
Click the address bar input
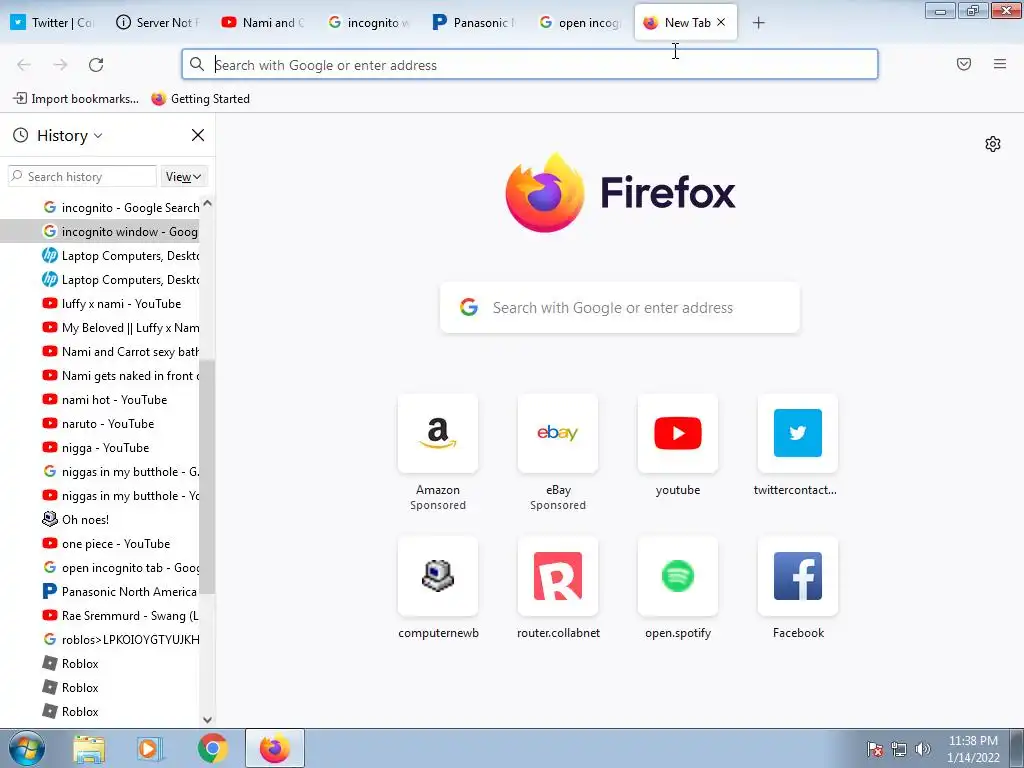[530, 65]
